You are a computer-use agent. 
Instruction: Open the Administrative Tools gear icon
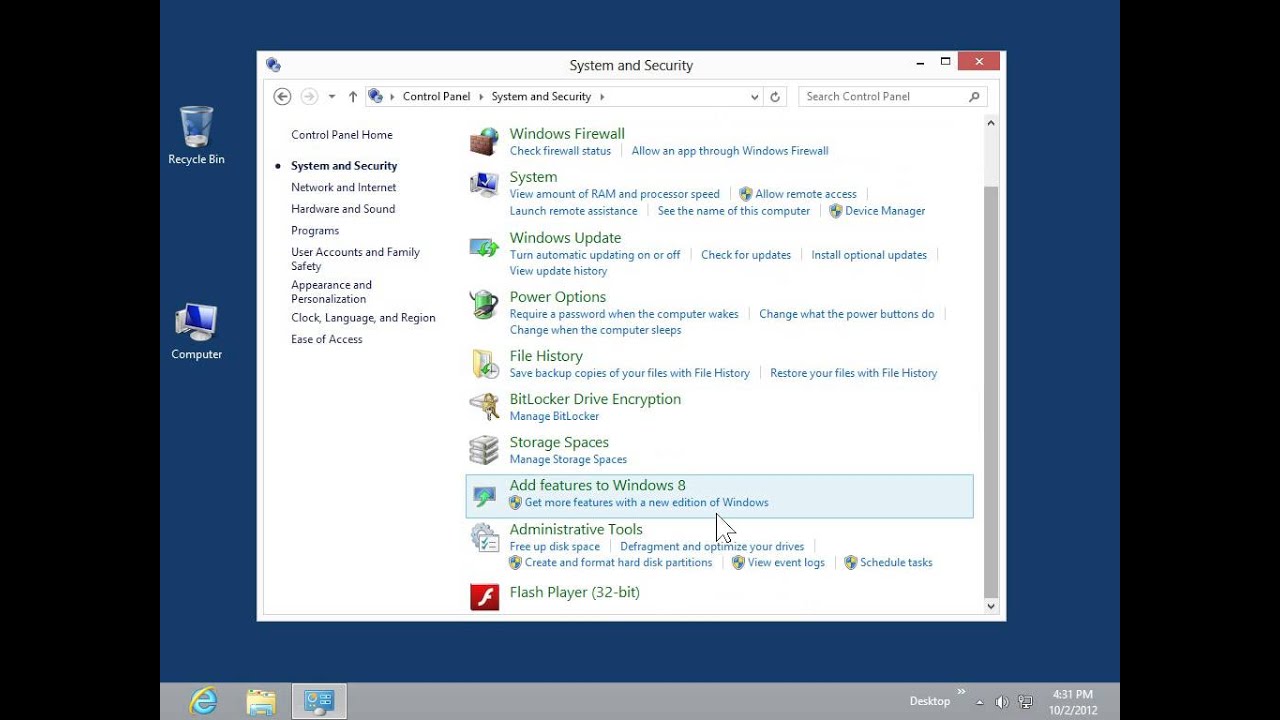tap(484, 538)
